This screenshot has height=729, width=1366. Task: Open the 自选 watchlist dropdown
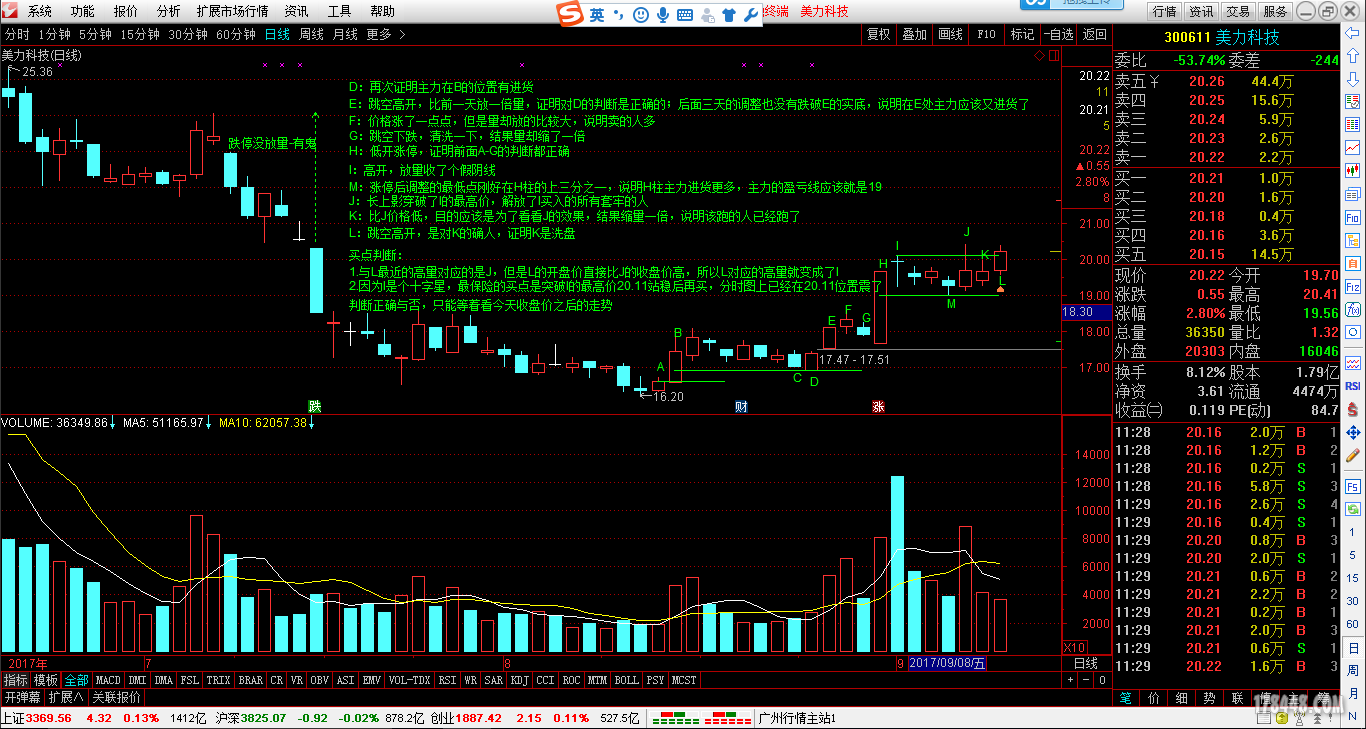click(x=1057, y=34)
